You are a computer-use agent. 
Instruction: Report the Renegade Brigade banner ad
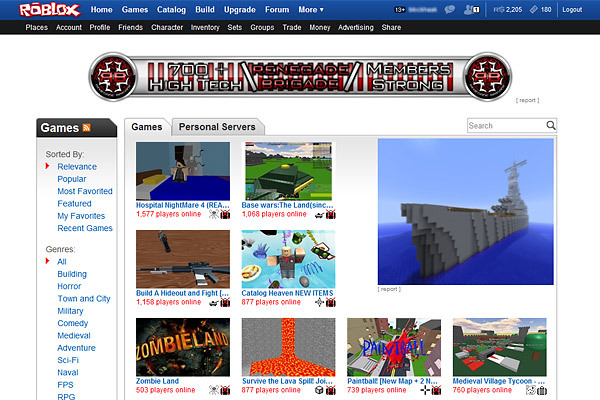(527, 100)
